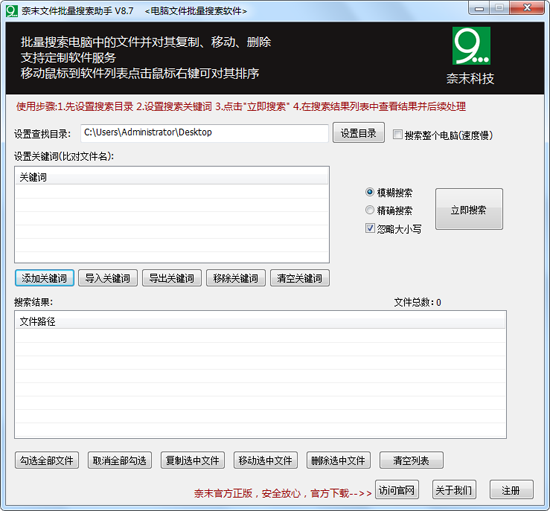The height and width of the screenshot is (511, 550).
Task: Click the 文件路径 column header
Action: (x=260, y=321)
